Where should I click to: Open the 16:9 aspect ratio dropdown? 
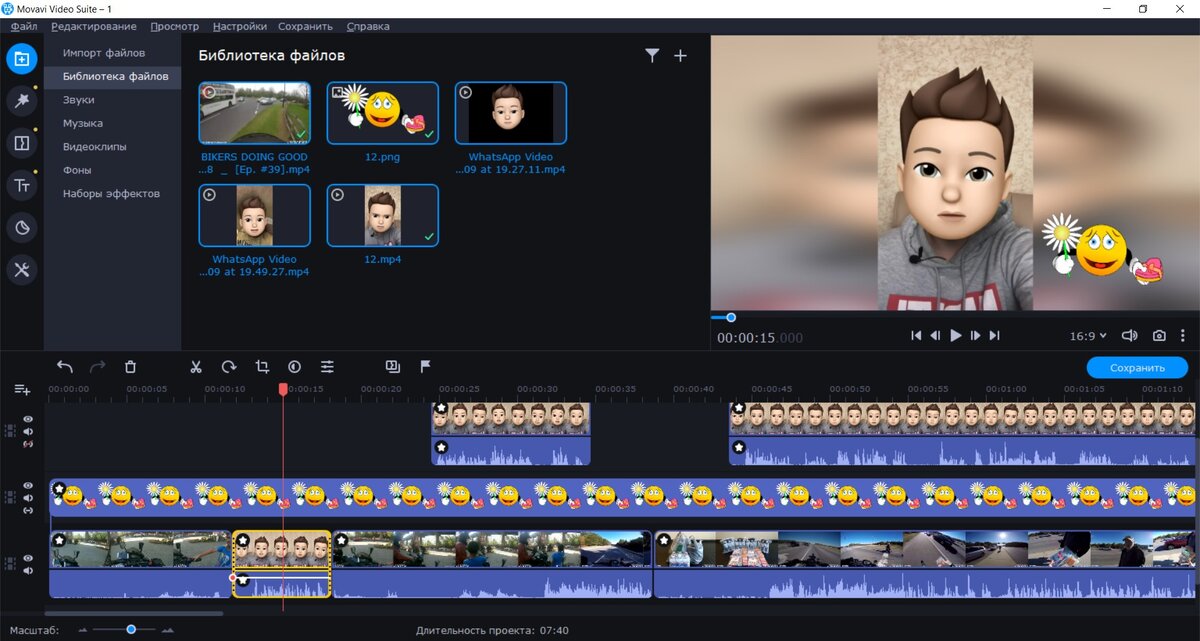tap(1089, 336)
